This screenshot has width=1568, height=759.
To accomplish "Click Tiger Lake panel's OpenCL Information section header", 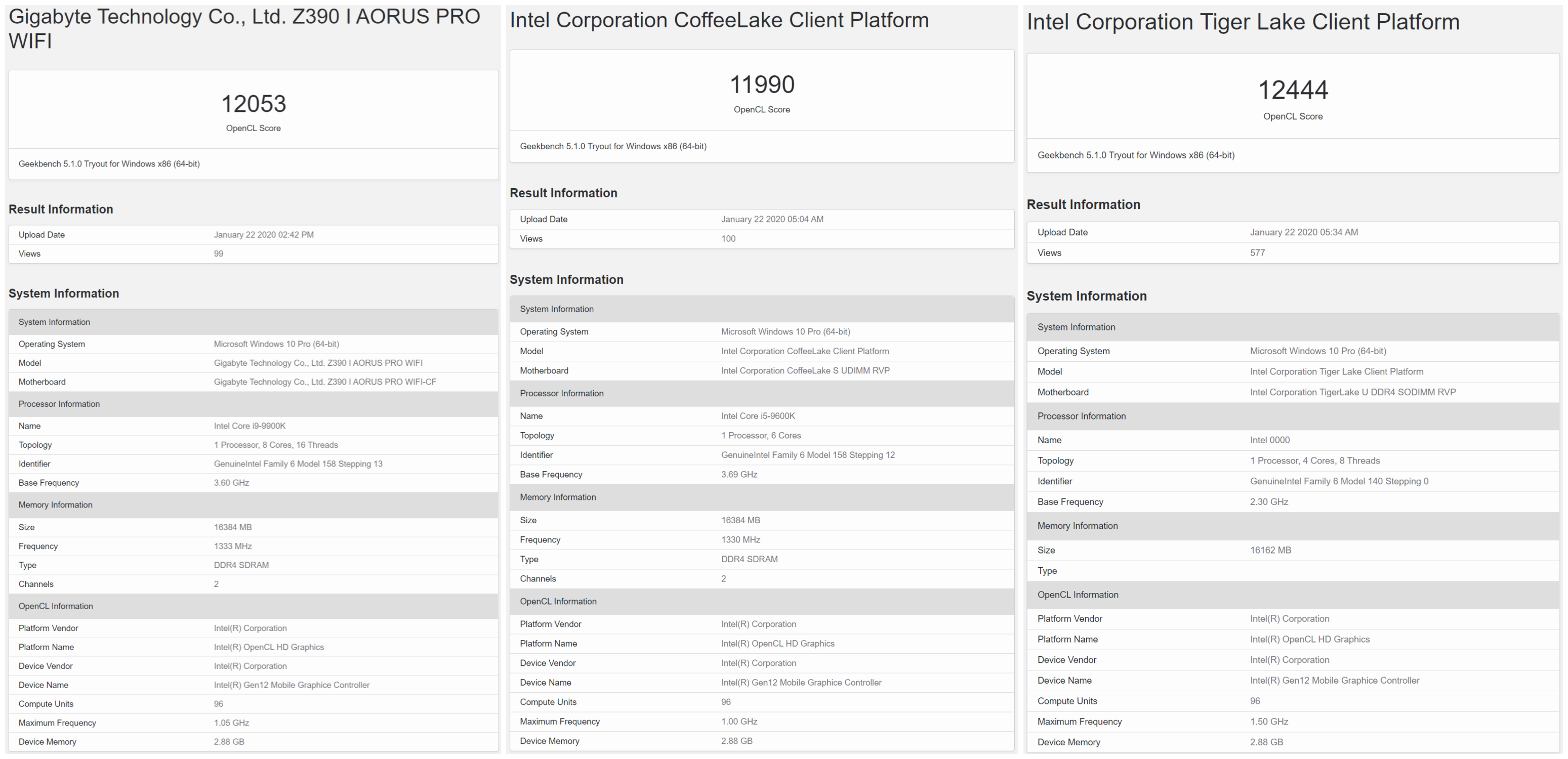I will [1293, 595].
